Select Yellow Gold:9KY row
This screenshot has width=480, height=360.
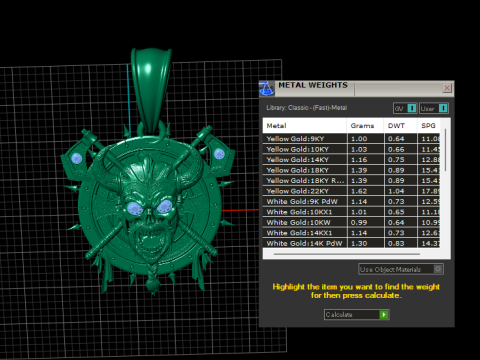[351, 139]
